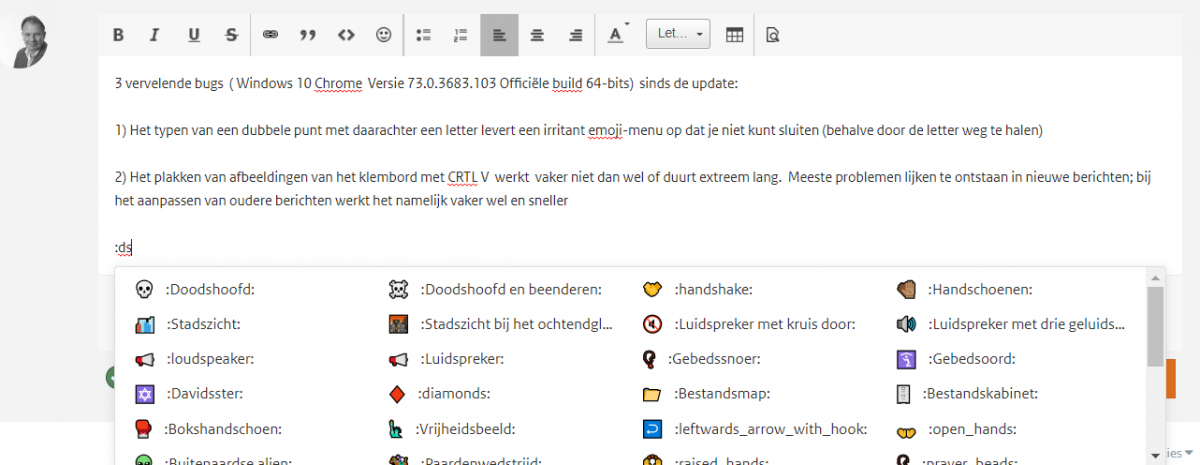Open the emoji picker smiley icon
Screen dimensions: 1200x465
[383, 34]
